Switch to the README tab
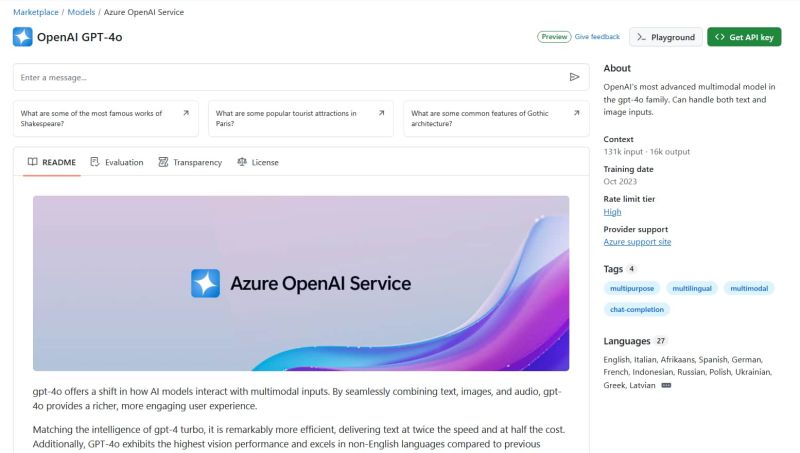Screen dimensions: 800x453 pyautogui.click(x=52, y=162)
